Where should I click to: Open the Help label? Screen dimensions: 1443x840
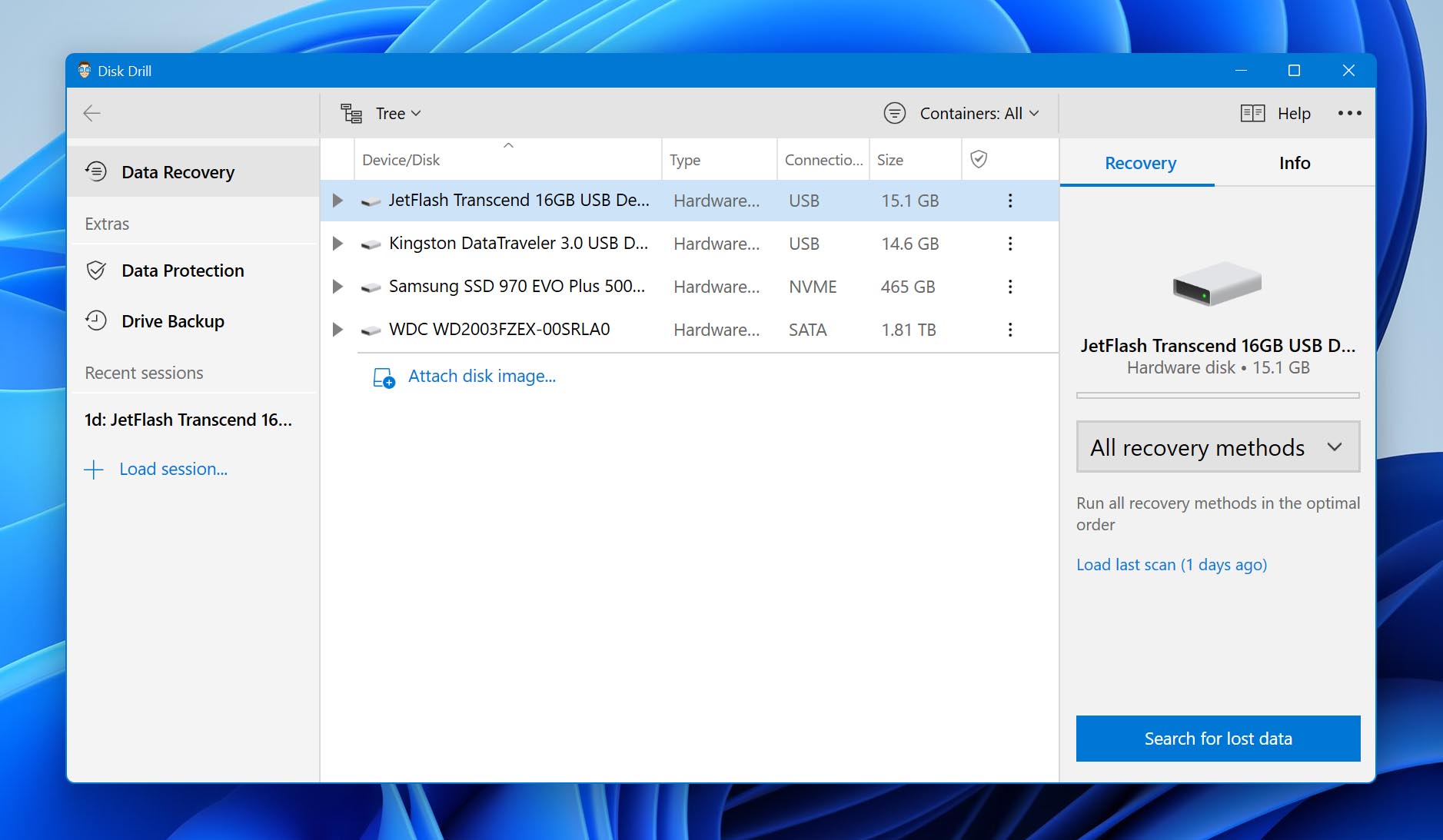pos(1294,114)
